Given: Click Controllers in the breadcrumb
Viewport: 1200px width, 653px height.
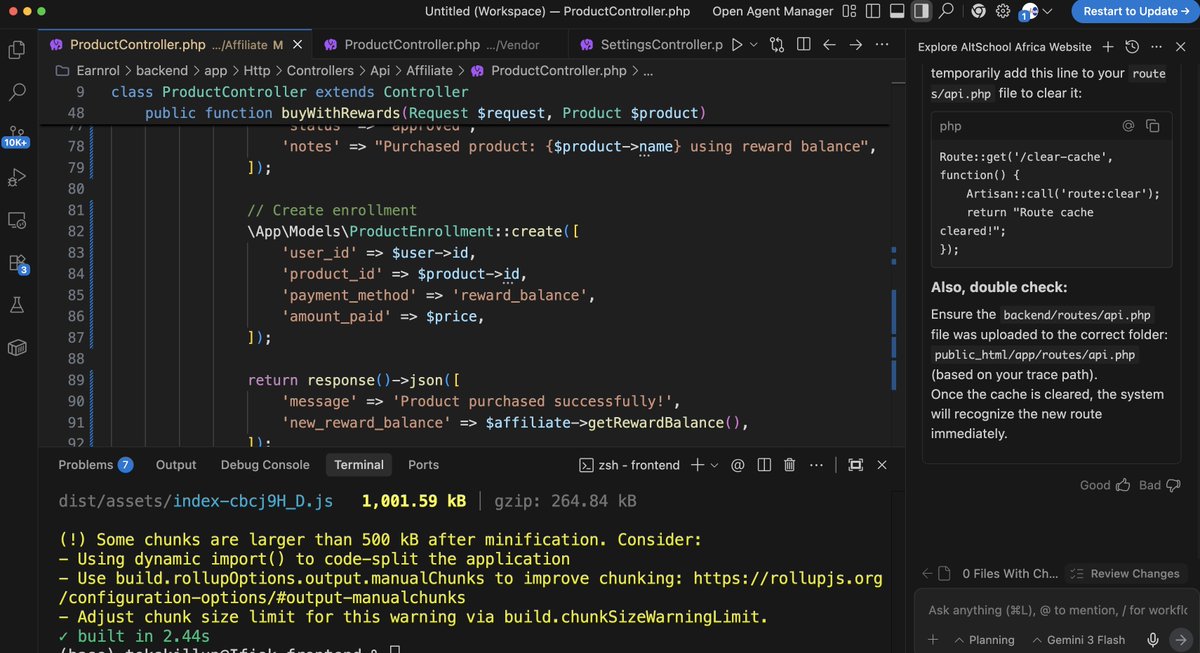Looking at the screenshot, I should [319, 71].
